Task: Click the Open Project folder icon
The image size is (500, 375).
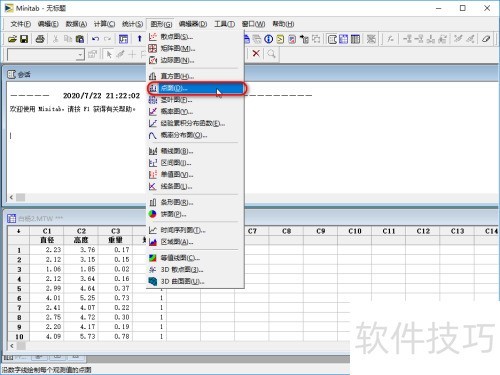Action: coord(12,39)
